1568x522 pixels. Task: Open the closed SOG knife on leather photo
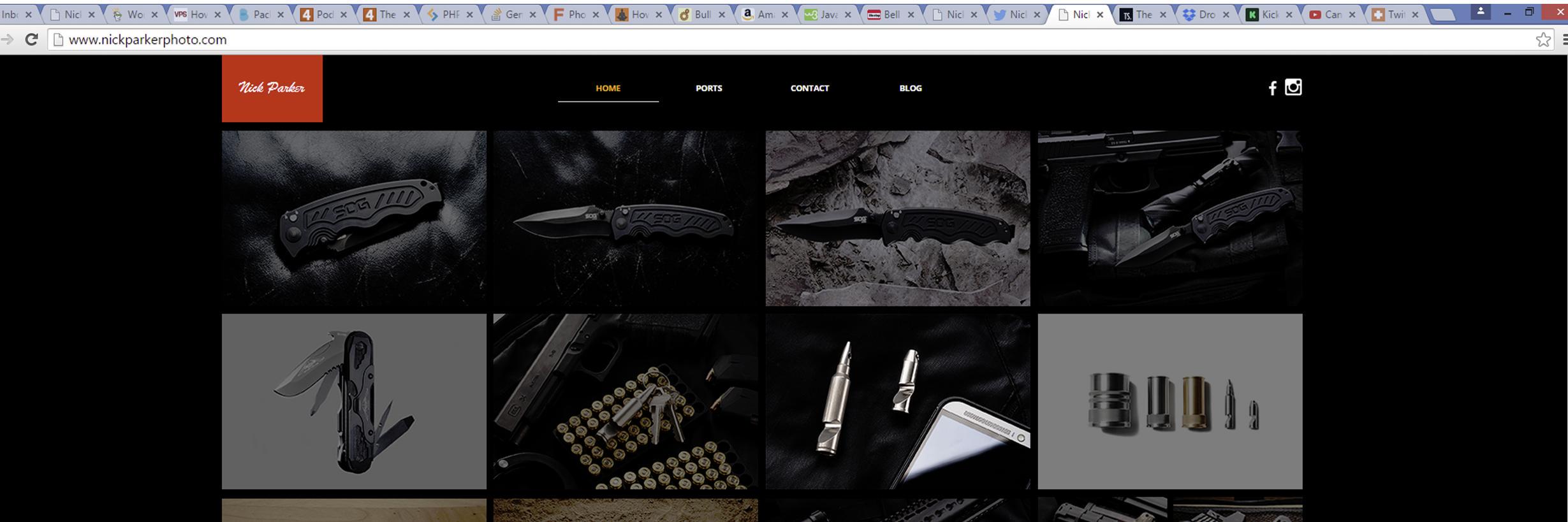(x=354, y=219)
